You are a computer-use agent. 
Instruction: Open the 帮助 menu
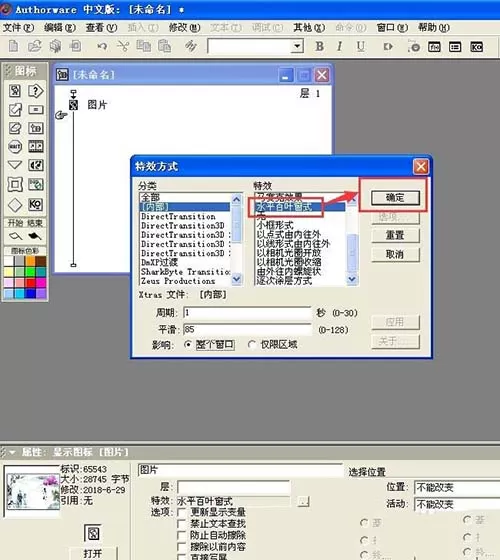tap(434, 28)
